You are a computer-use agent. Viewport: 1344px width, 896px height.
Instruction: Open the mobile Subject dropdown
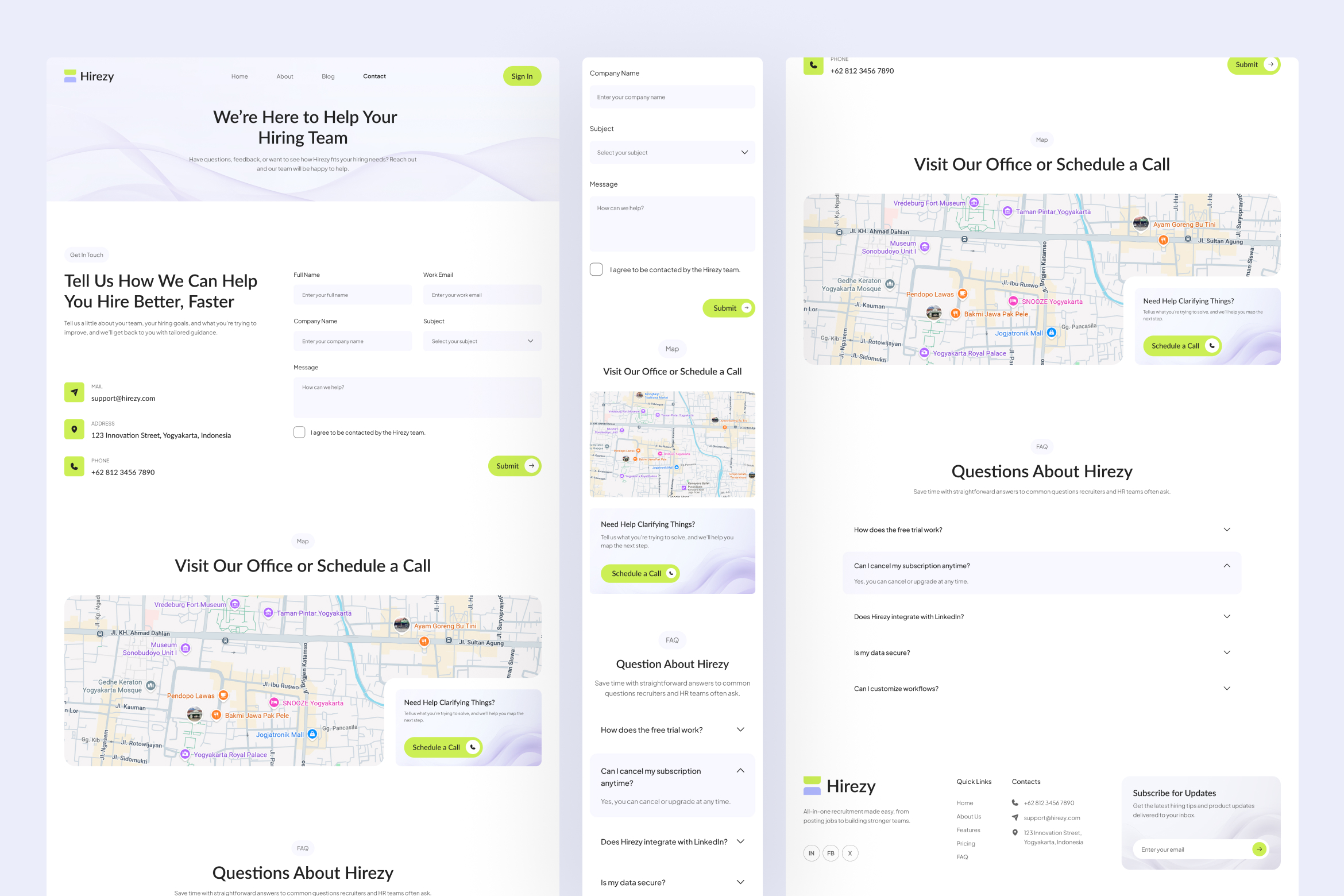pyautogui.click(x=672, y=153)
